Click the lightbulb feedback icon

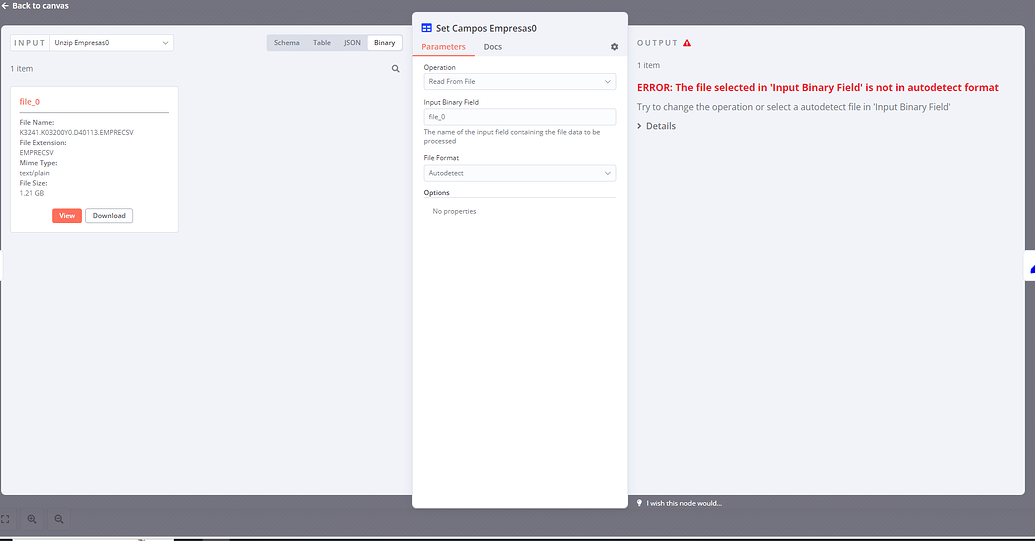(639, 503)
